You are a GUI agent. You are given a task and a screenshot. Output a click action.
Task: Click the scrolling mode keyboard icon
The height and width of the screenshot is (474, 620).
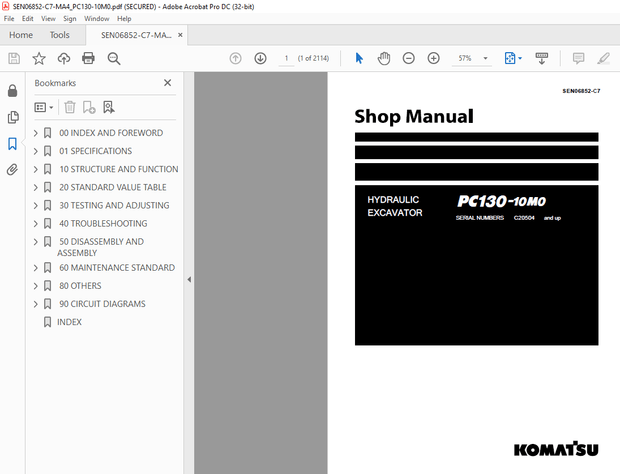point(542,59)
